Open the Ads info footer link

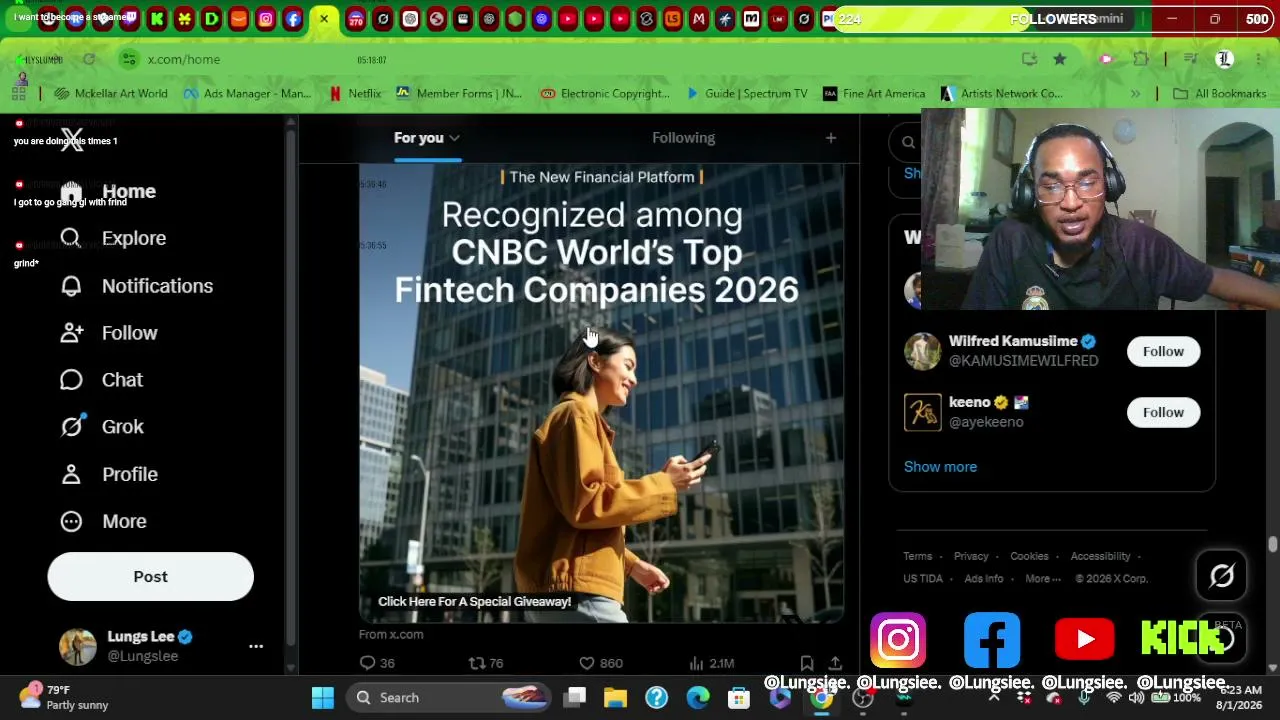coord(983,578)
